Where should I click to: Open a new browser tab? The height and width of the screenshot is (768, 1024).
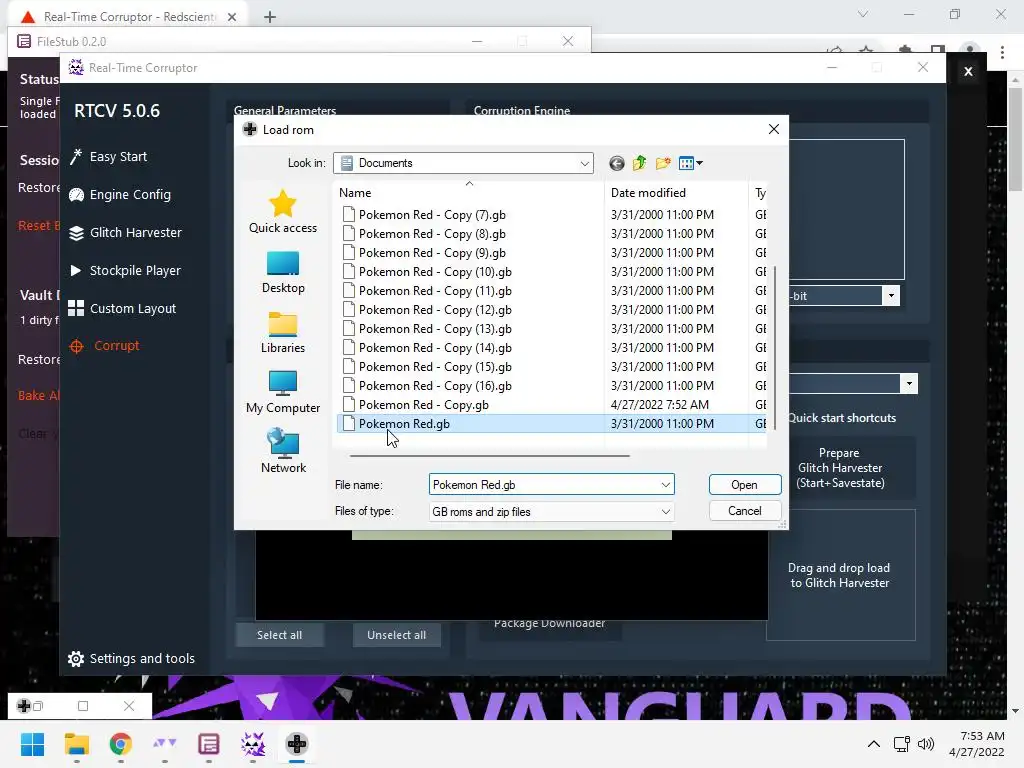click(270, 17)
